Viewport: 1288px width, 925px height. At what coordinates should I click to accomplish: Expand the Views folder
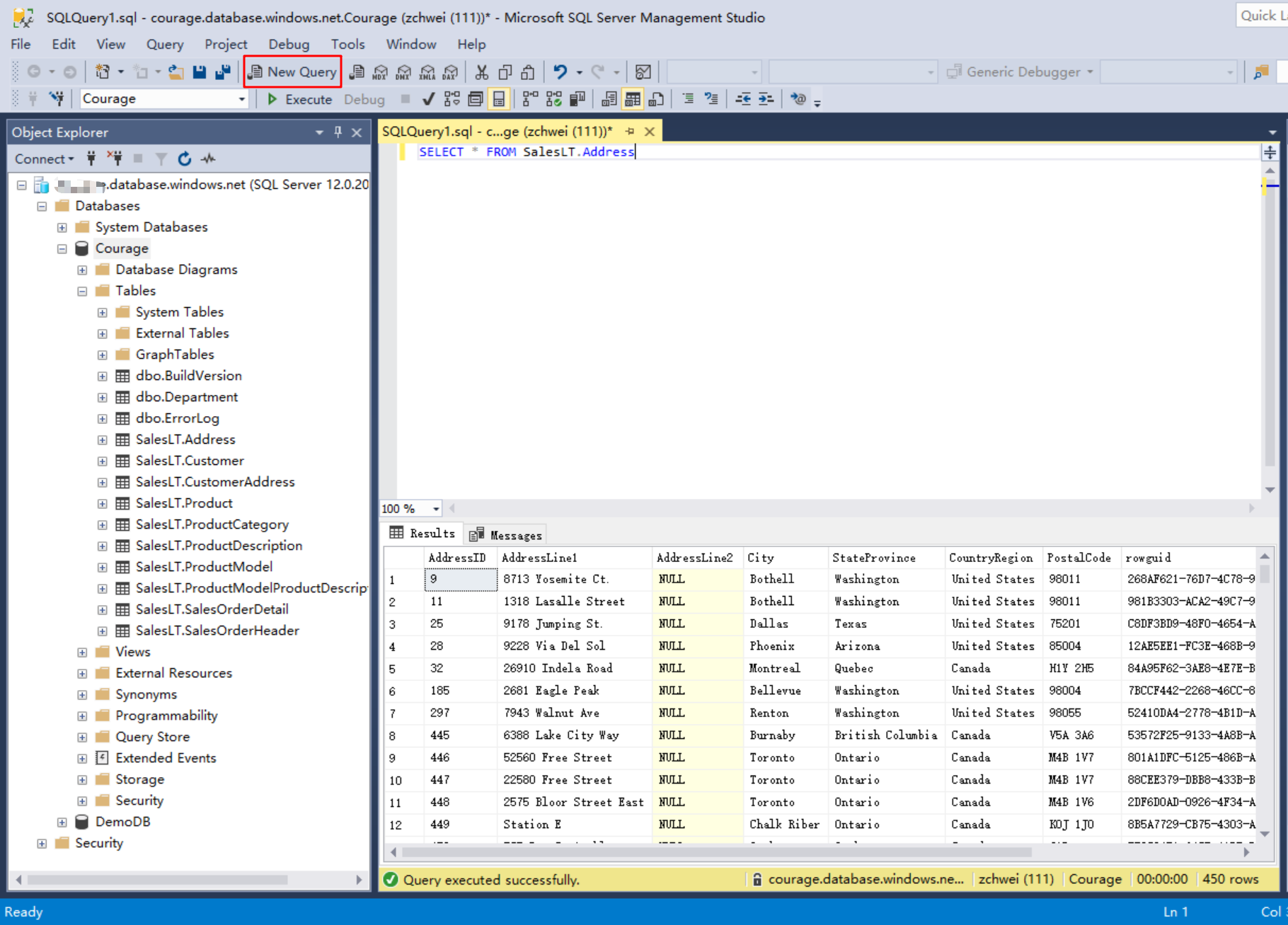[82, 652]
